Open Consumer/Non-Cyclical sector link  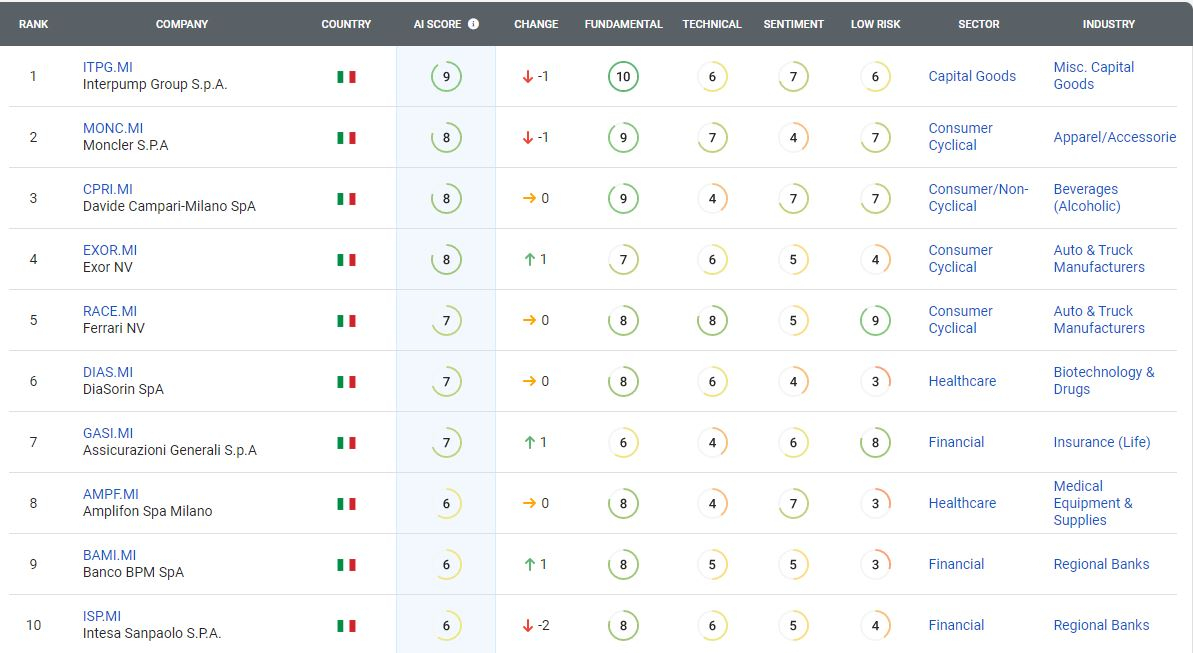point(978,198)
